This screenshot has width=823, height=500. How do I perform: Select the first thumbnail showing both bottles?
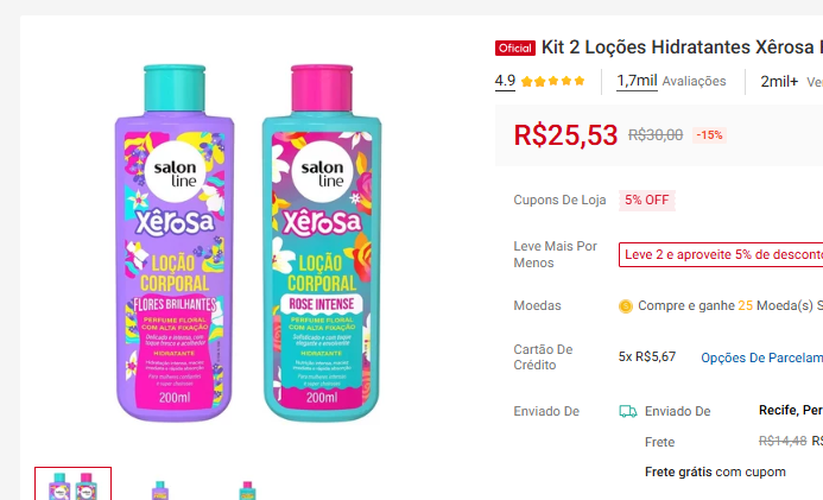73,484
